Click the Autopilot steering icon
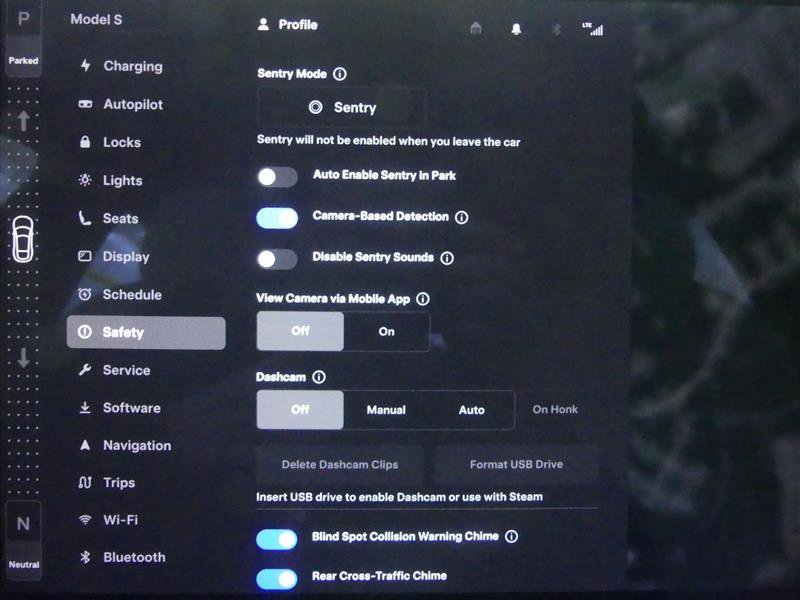This screenshot has width=800, height=600. pos(85,104)
